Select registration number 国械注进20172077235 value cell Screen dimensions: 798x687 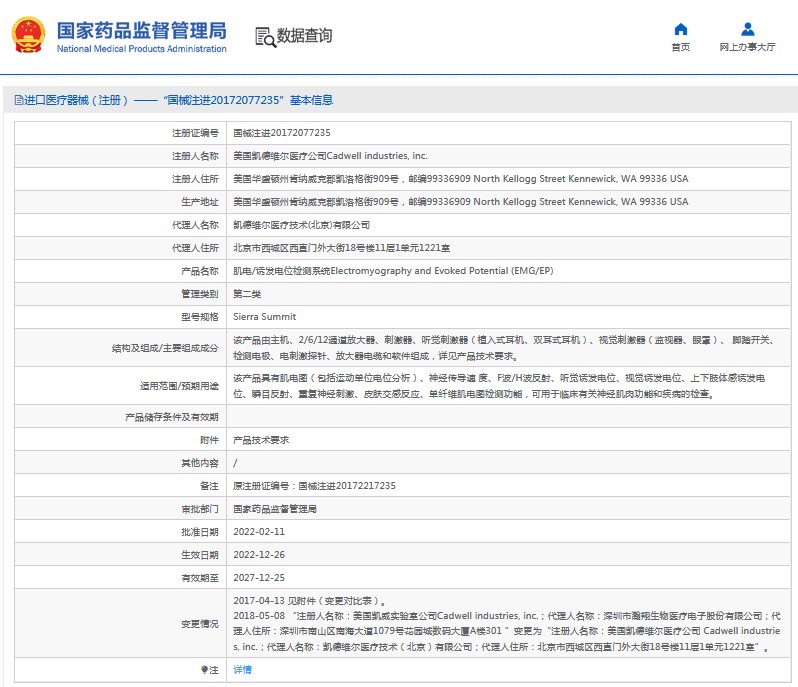[282, 133]
